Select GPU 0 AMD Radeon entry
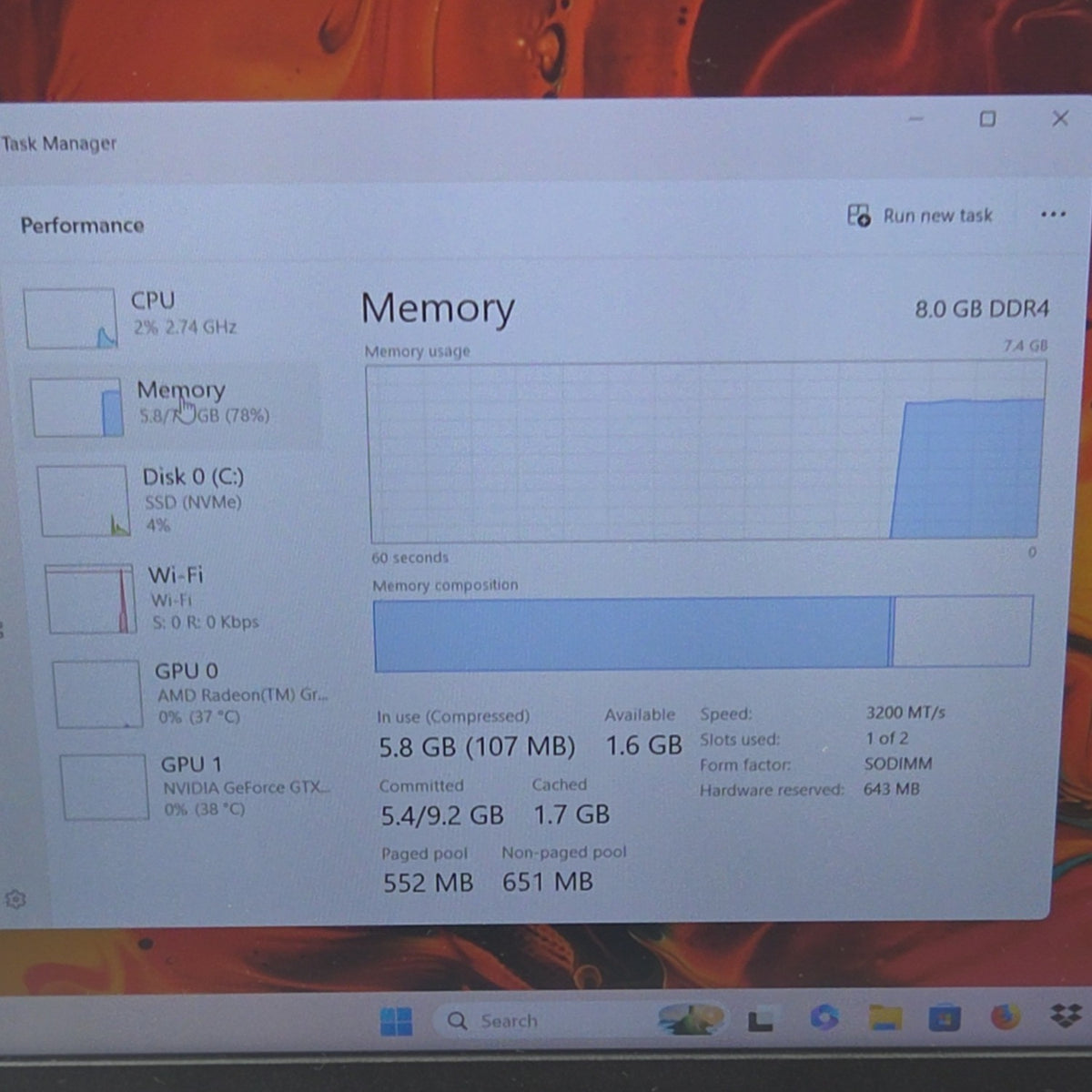Image resolution: width=1092 pixels, height=1092 pixels. tap(189, 693)
